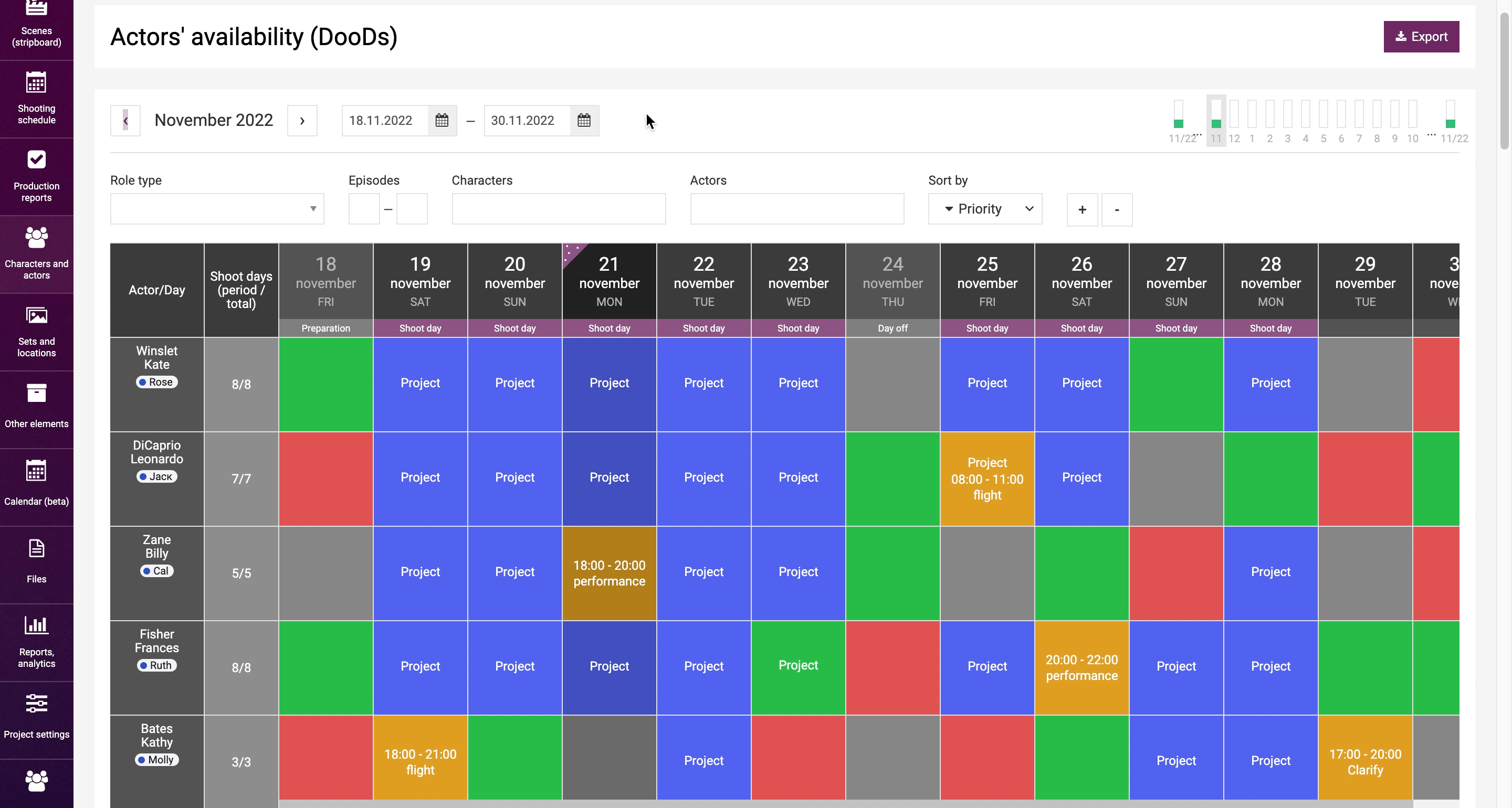The height and width of the screenshot is (808, 1512).
Task: Open Sets and locations image icon
Action: 36,316
